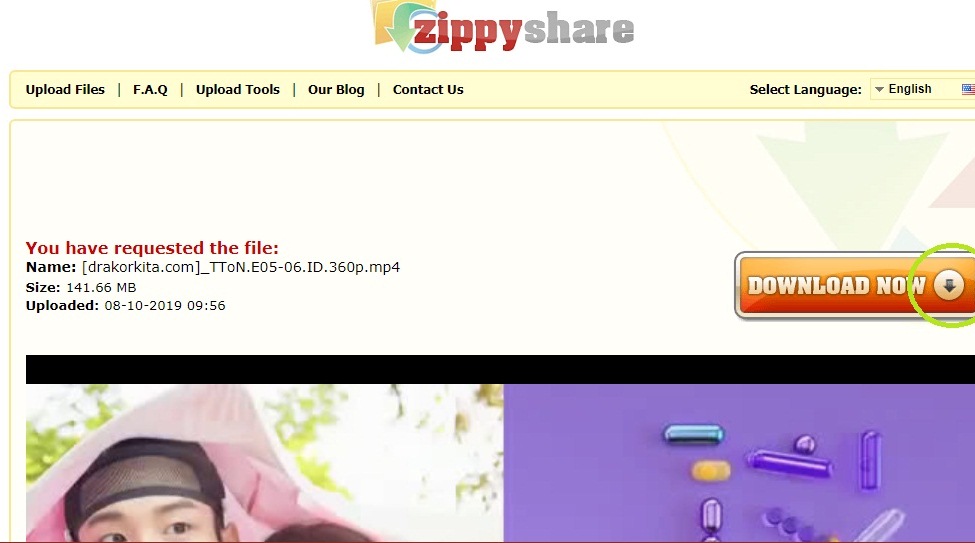This screenshot has height=543, width=975.
Task: Click the orange DOWNLOAD NOW button
Action: click(854, 285)
